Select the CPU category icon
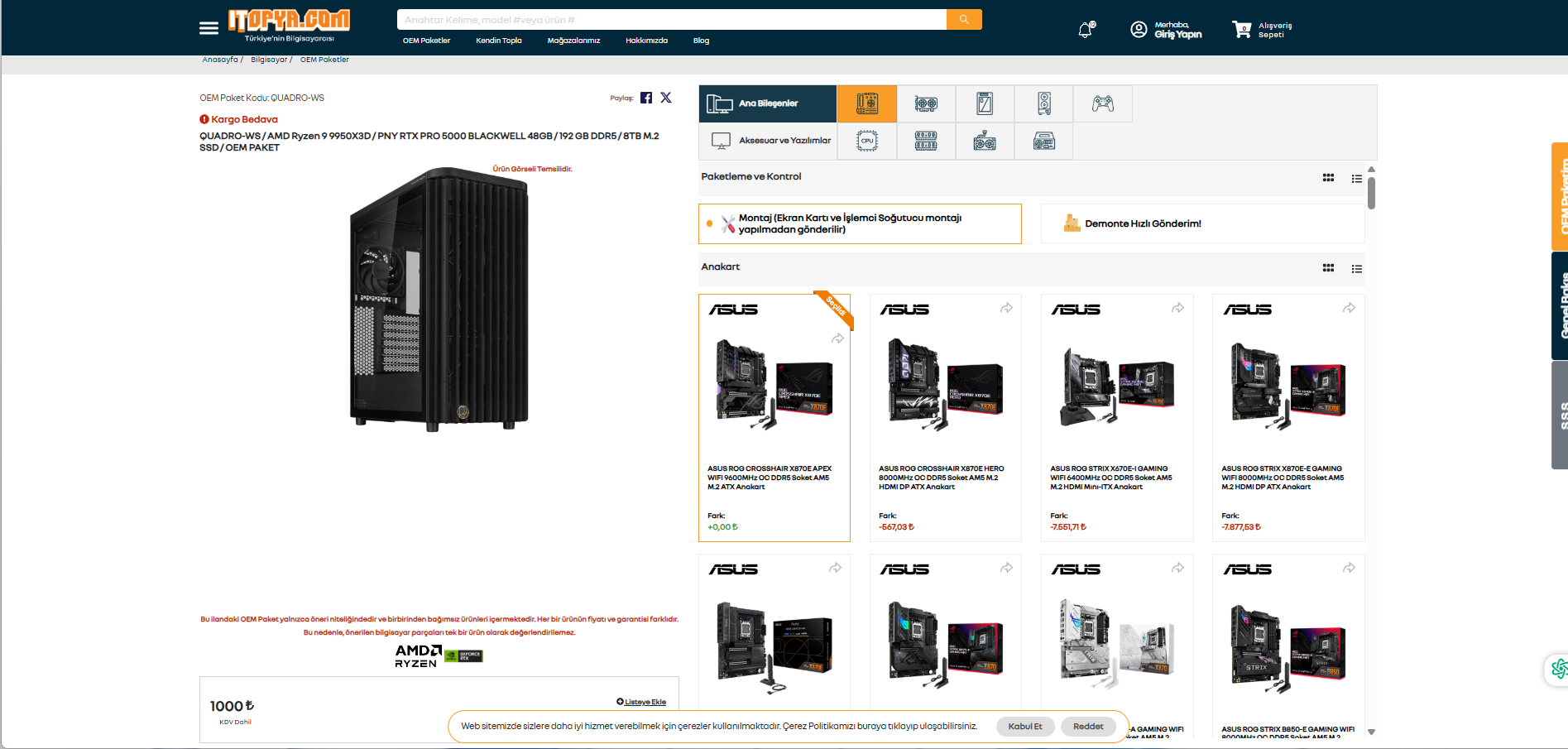Image resolution: width=1568 pixels, height=749 pixels. pos(867,141)
